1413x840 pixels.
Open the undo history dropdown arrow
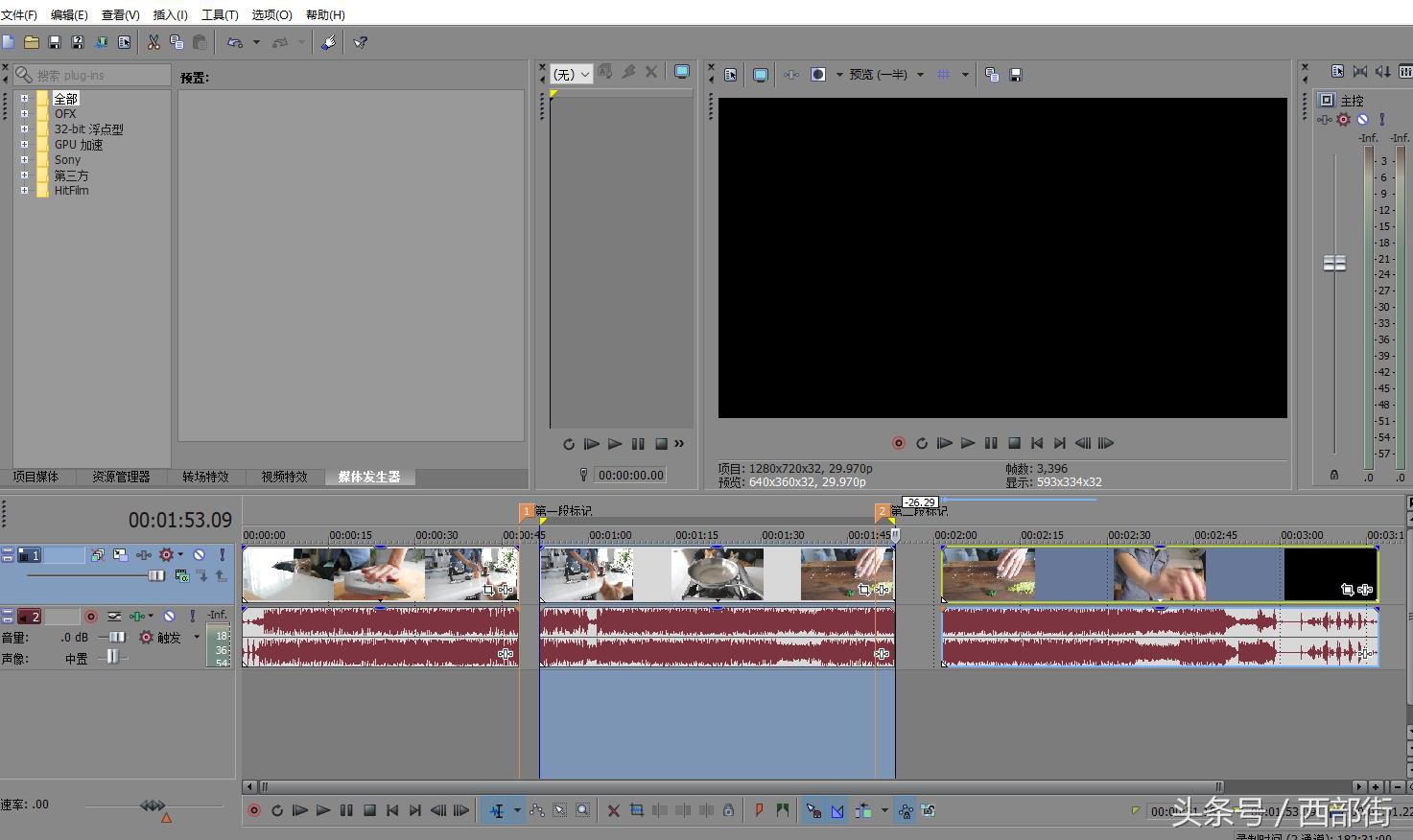[x=256, y=42]
